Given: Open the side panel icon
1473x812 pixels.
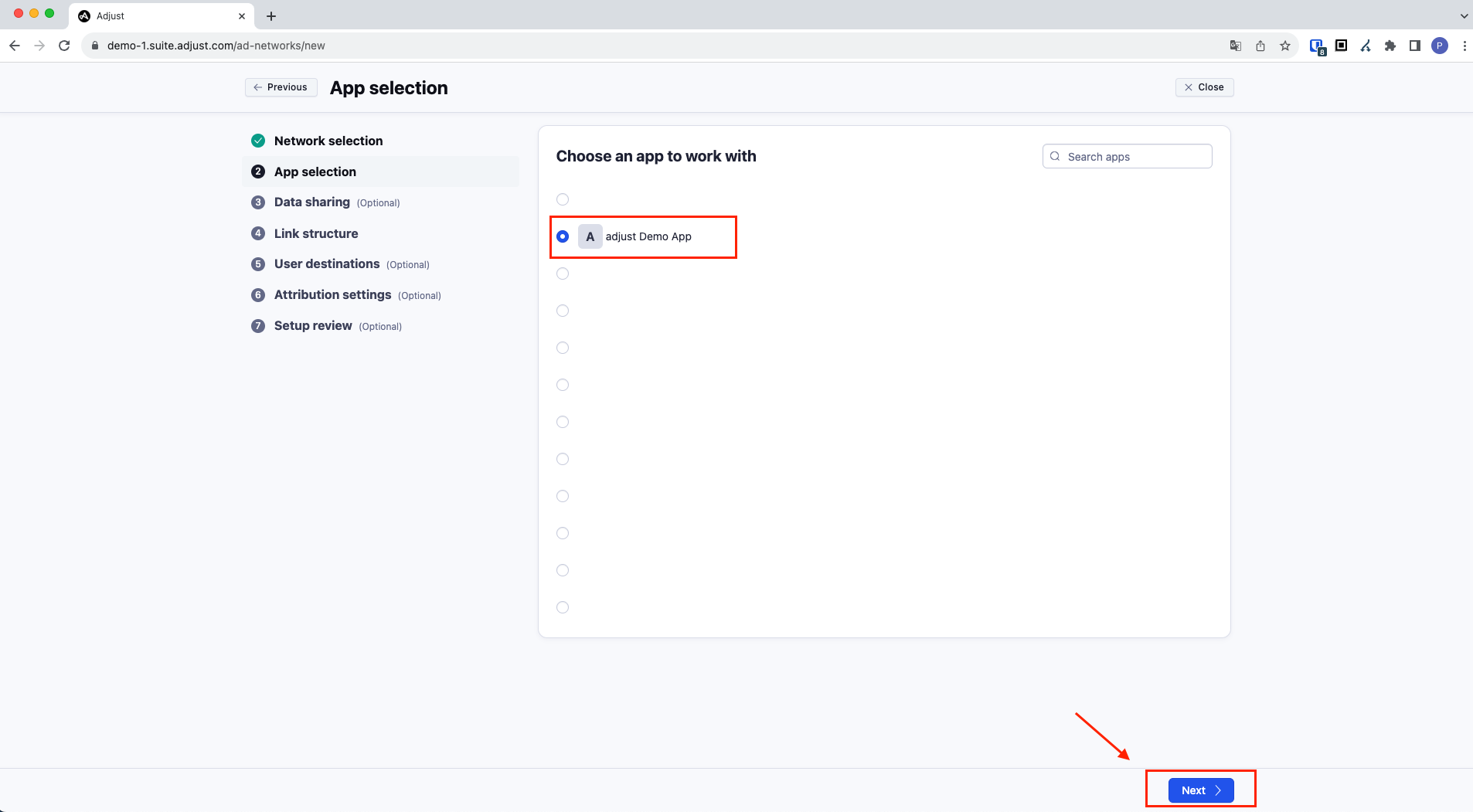Looking at the screenshot, I should (x=1415, y=46).
